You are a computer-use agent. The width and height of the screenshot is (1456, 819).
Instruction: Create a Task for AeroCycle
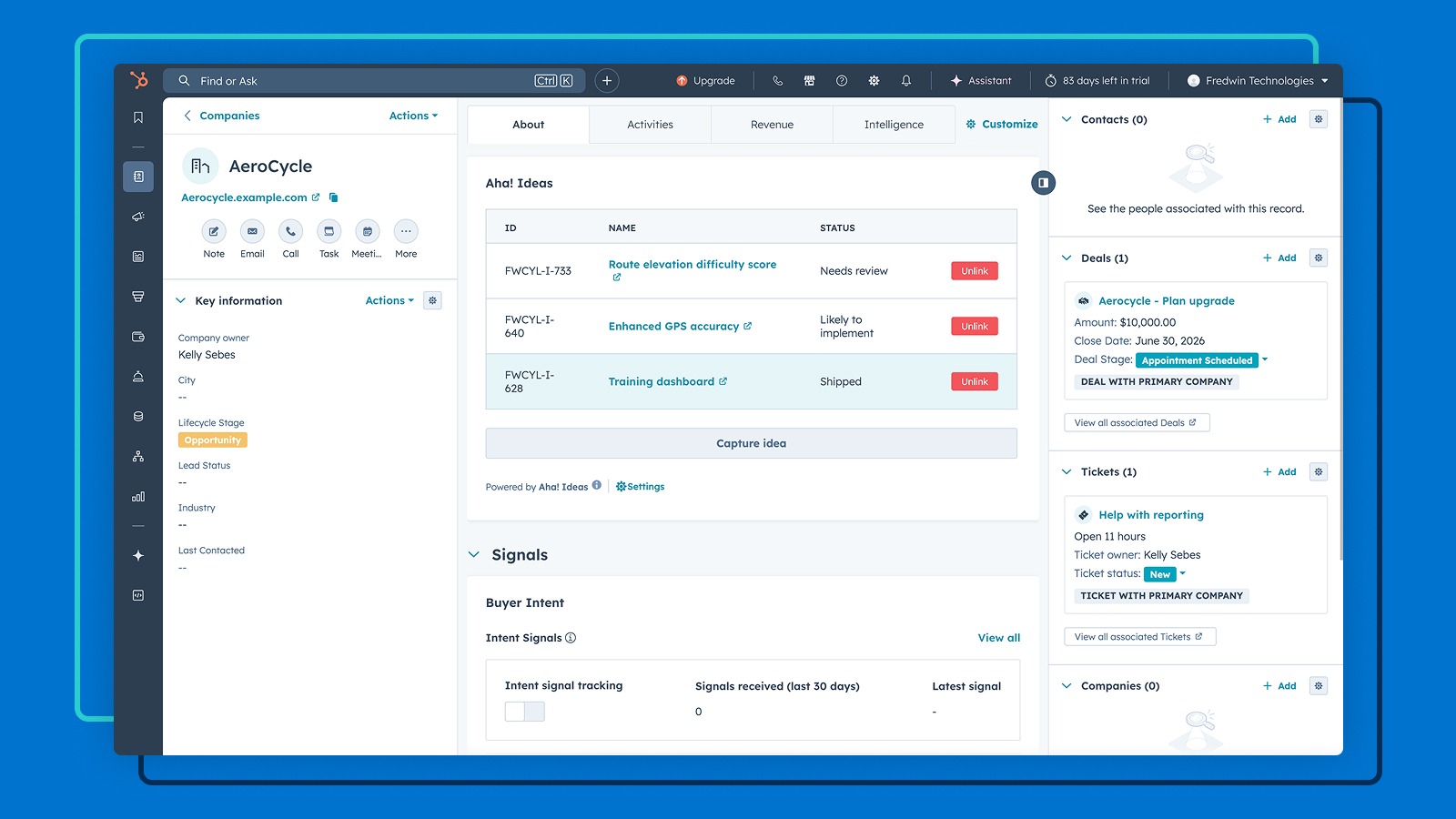pos(329,231)
